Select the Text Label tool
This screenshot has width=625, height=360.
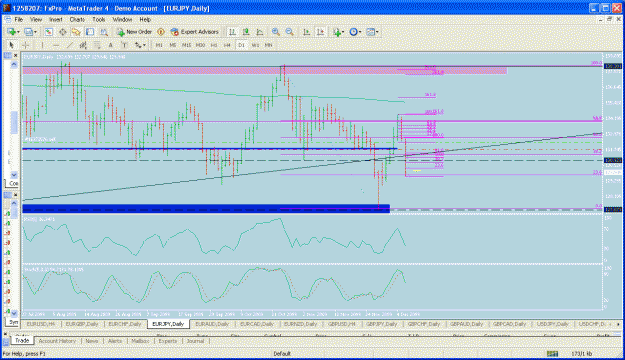[124, 45]
